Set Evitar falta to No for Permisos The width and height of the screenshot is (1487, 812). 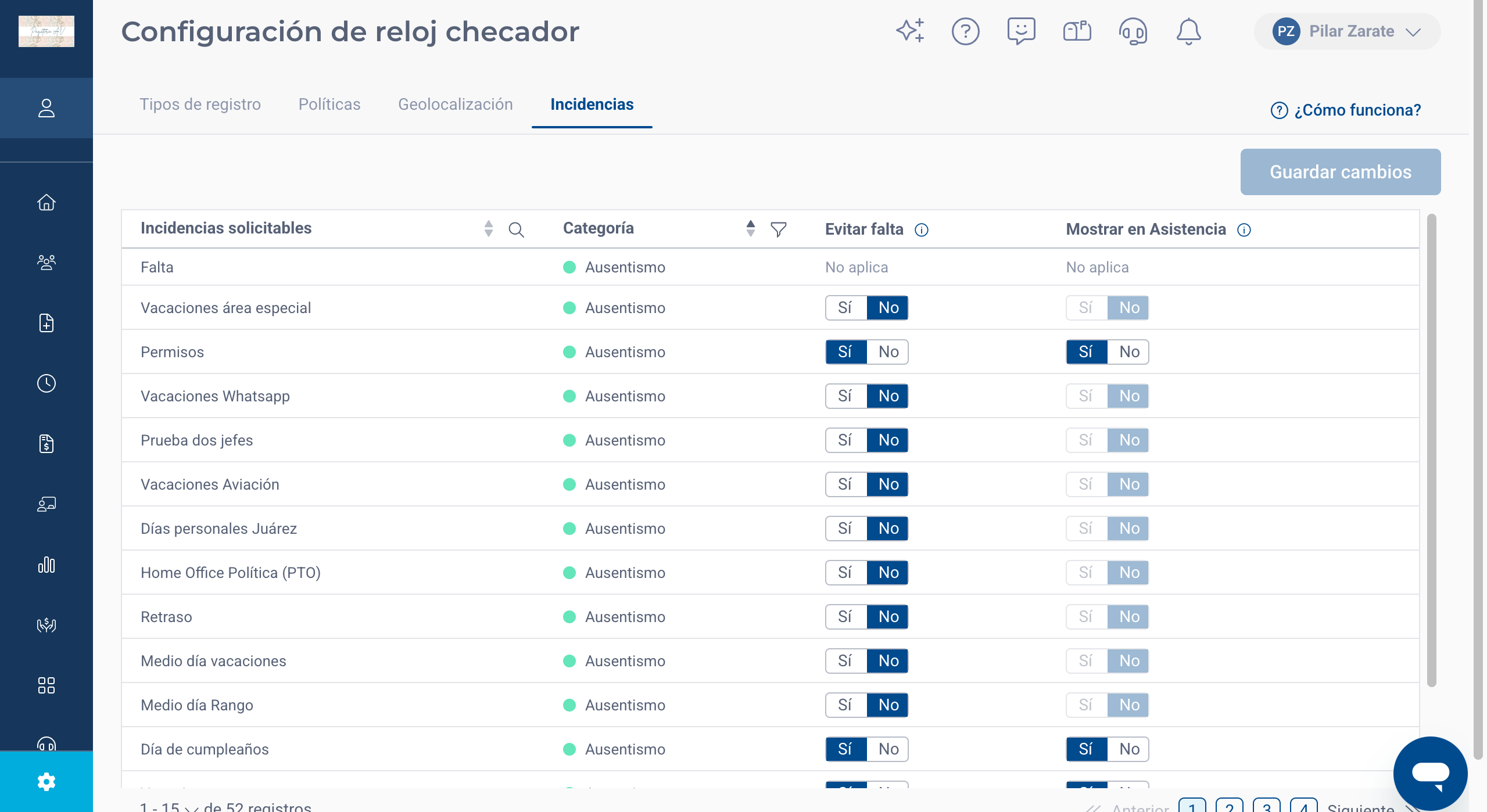click(x=888, y=352)
